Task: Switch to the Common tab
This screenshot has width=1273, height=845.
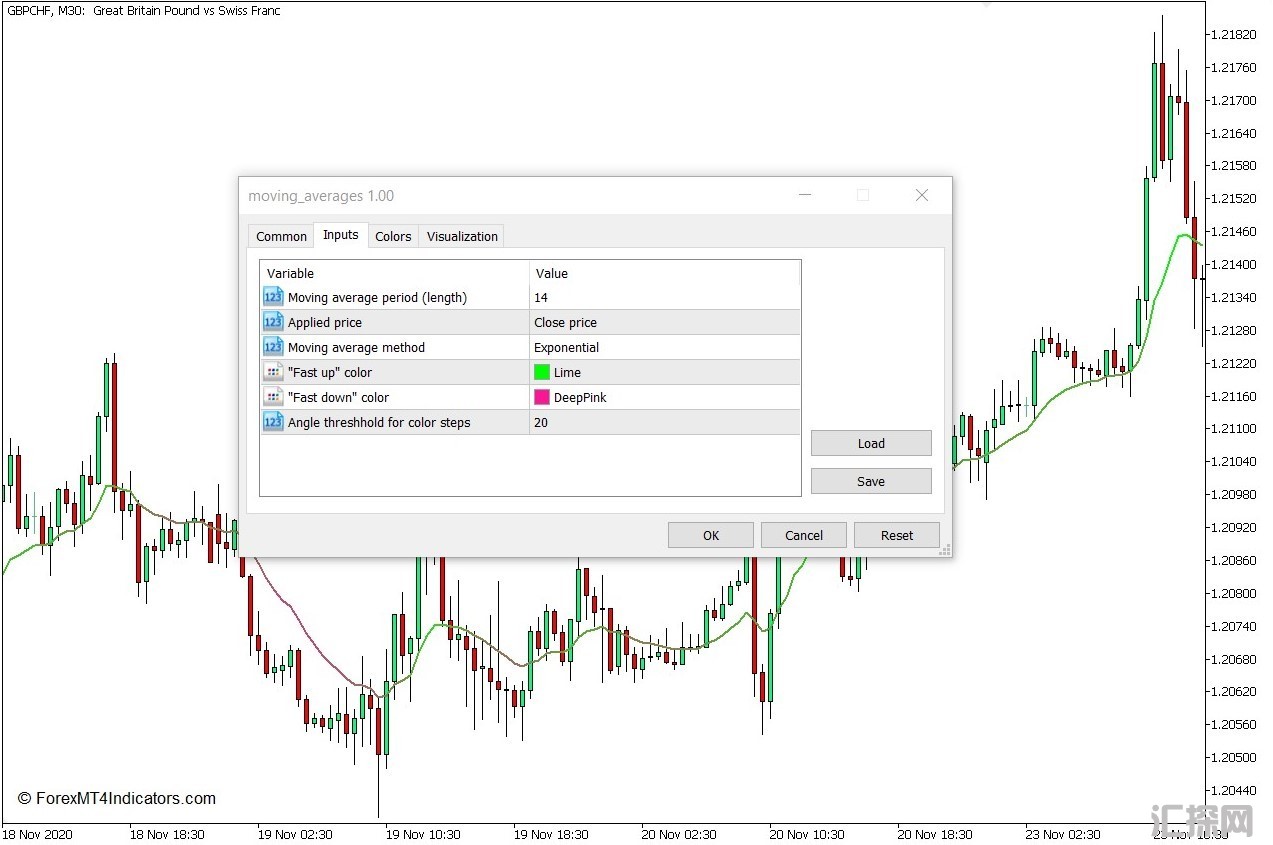Action: (x=281, y=236)
